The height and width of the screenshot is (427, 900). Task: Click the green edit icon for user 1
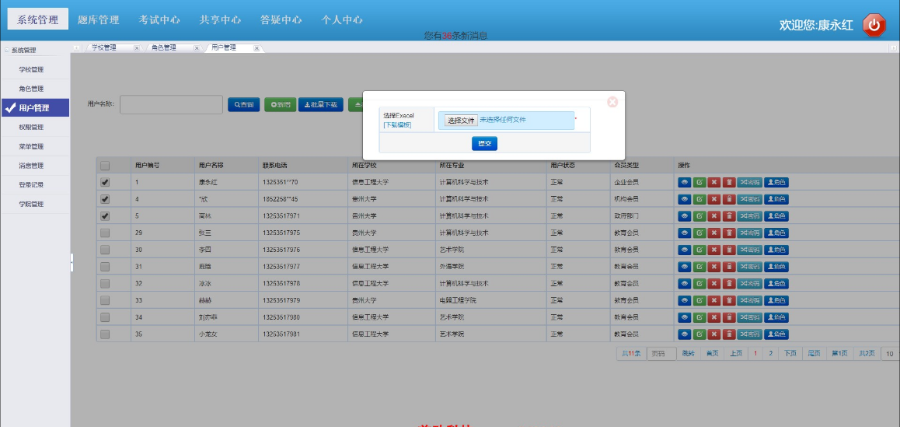coord(699,183)
